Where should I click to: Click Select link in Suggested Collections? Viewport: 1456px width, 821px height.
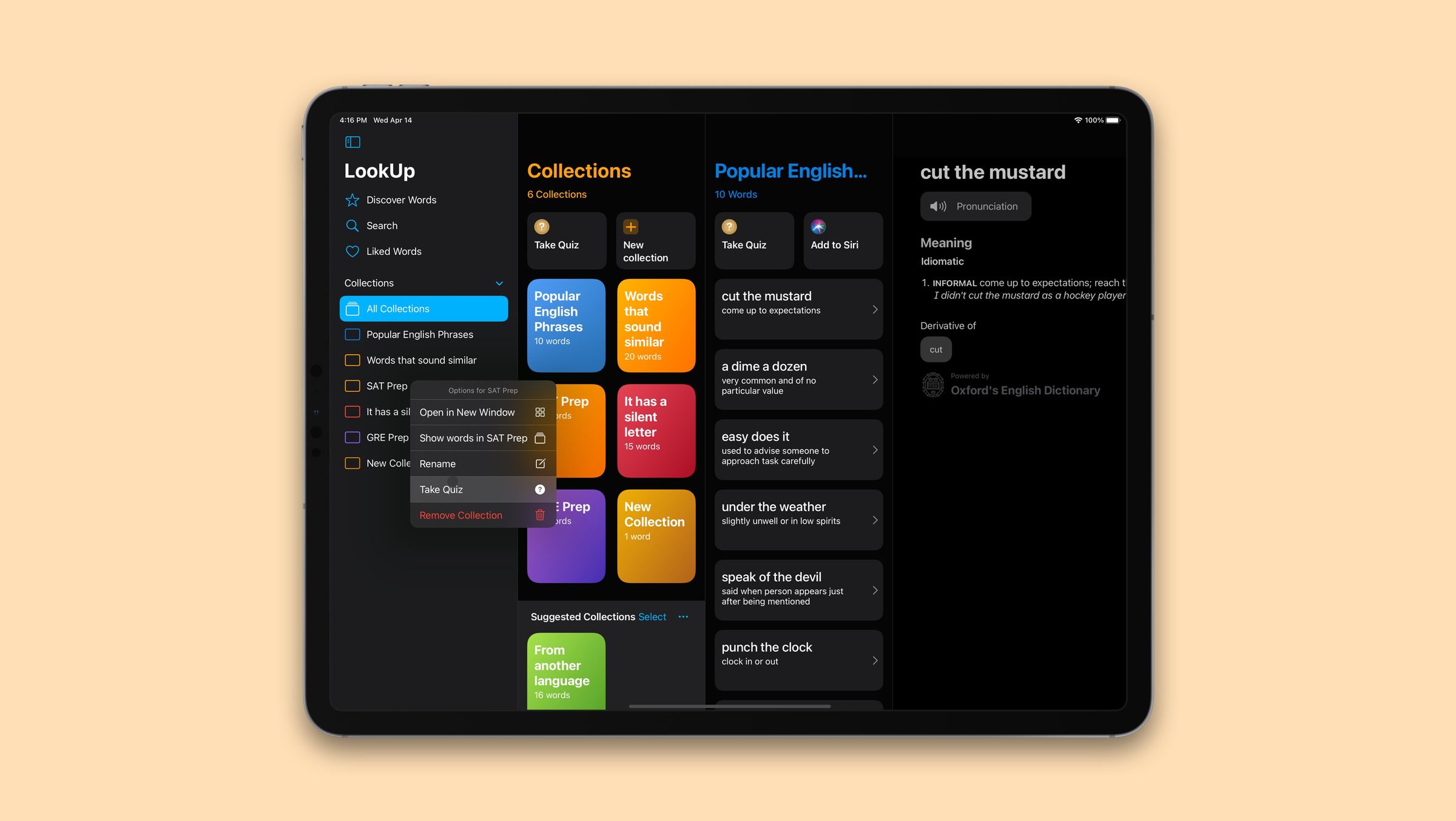(x=652, y=616)
